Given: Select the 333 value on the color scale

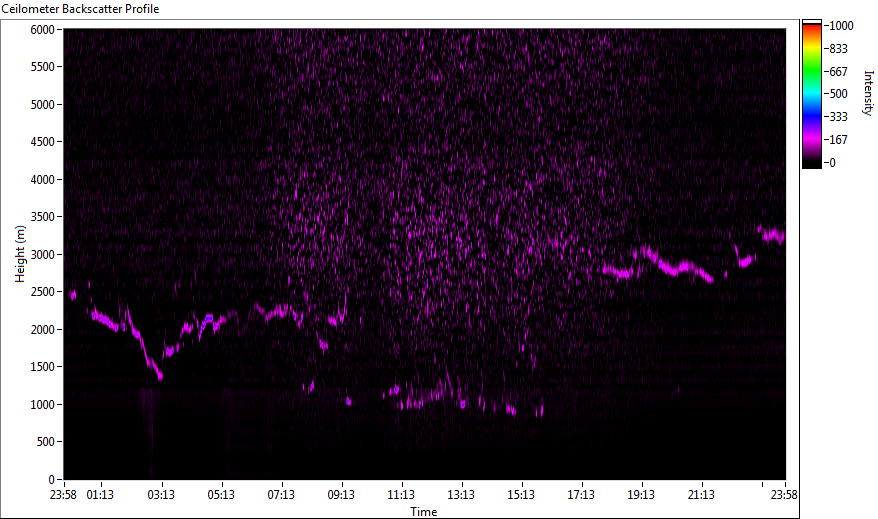Looking at the screenshot, I should (838, 117).
